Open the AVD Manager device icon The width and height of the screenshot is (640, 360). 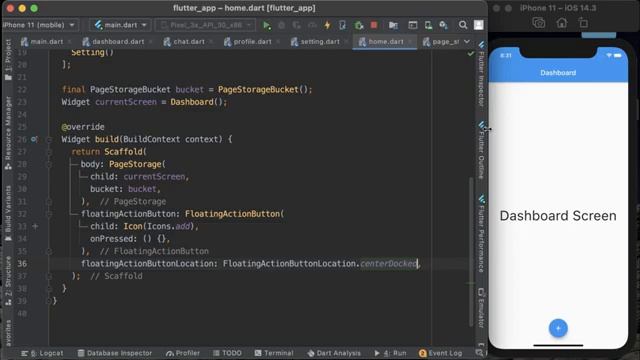tap(428, 25)
